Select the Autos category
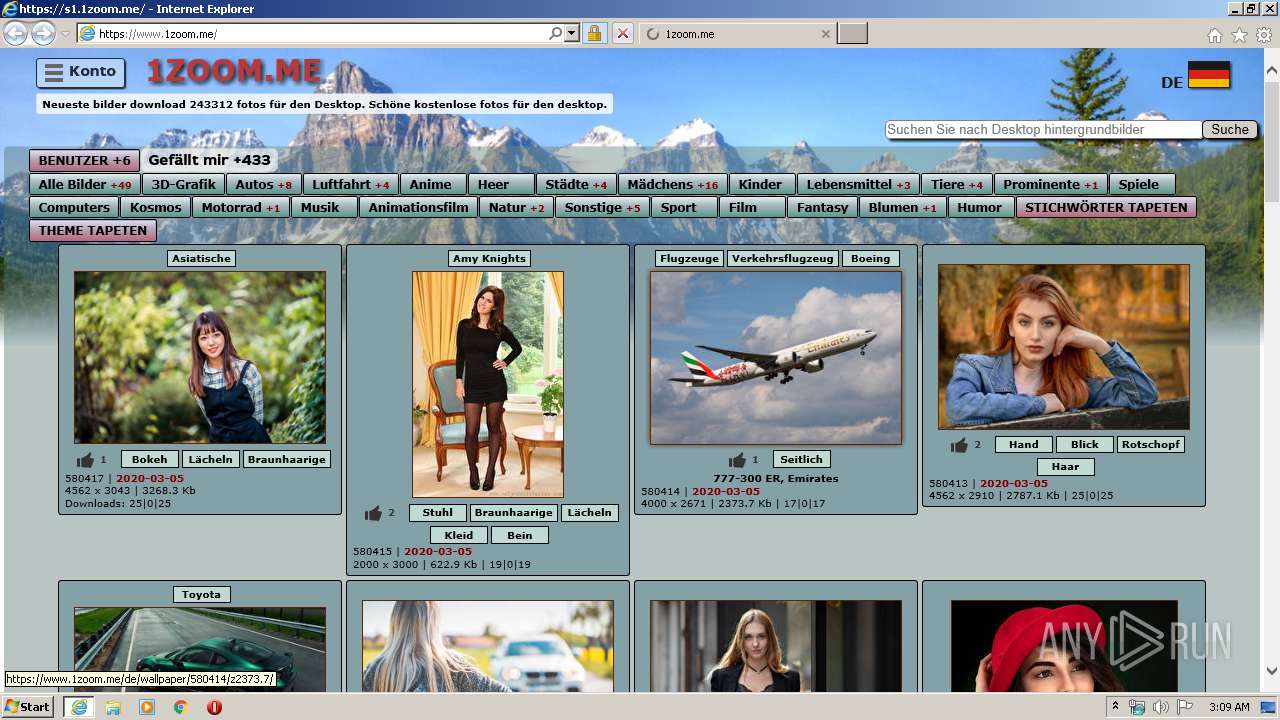Image resolution: width=1280 pixels, height=720 pixels. pos(263,184)
